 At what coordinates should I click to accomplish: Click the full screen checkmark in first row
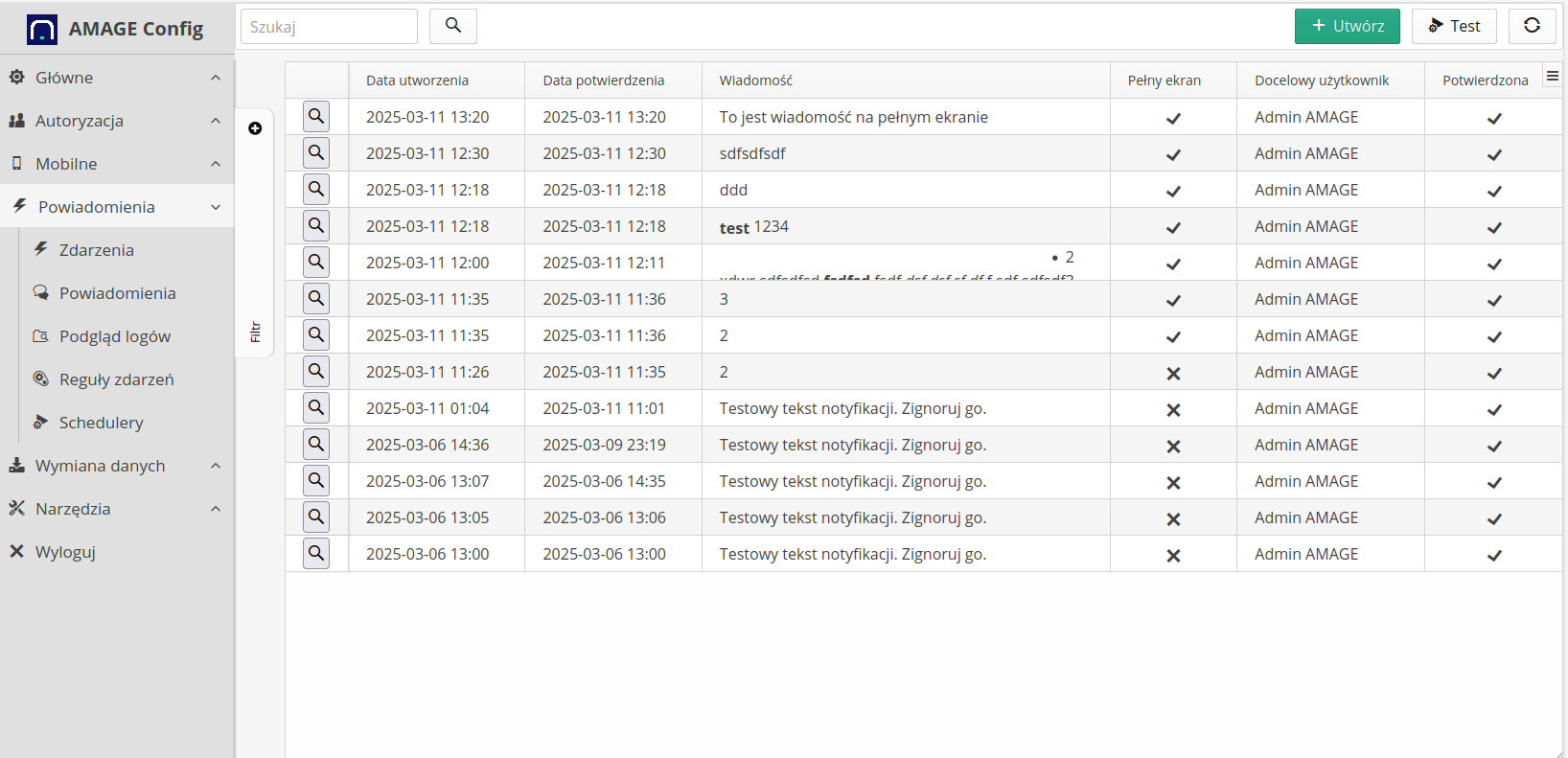(1173, 119)
